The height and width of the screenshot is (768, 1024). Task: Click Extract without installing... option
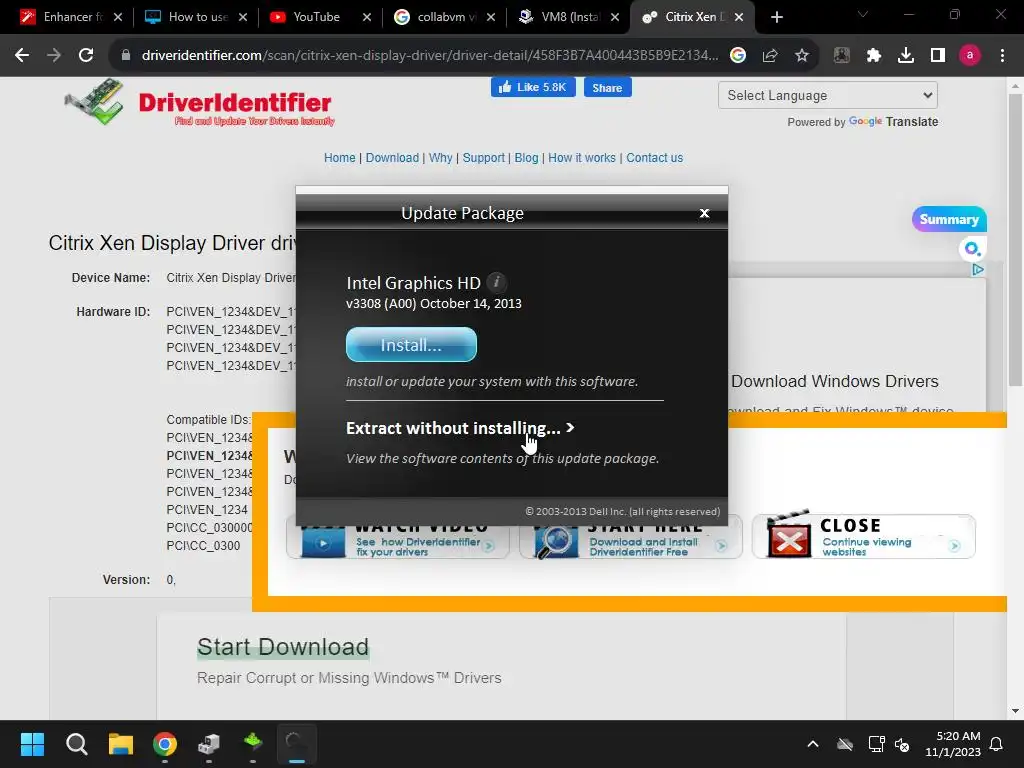pyautogui.click(x=460, y=428)
